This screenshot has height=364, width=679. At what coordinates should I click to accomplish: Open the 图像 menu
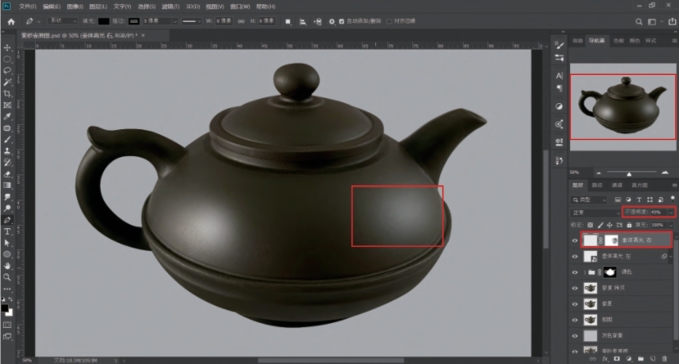point(75,6)
